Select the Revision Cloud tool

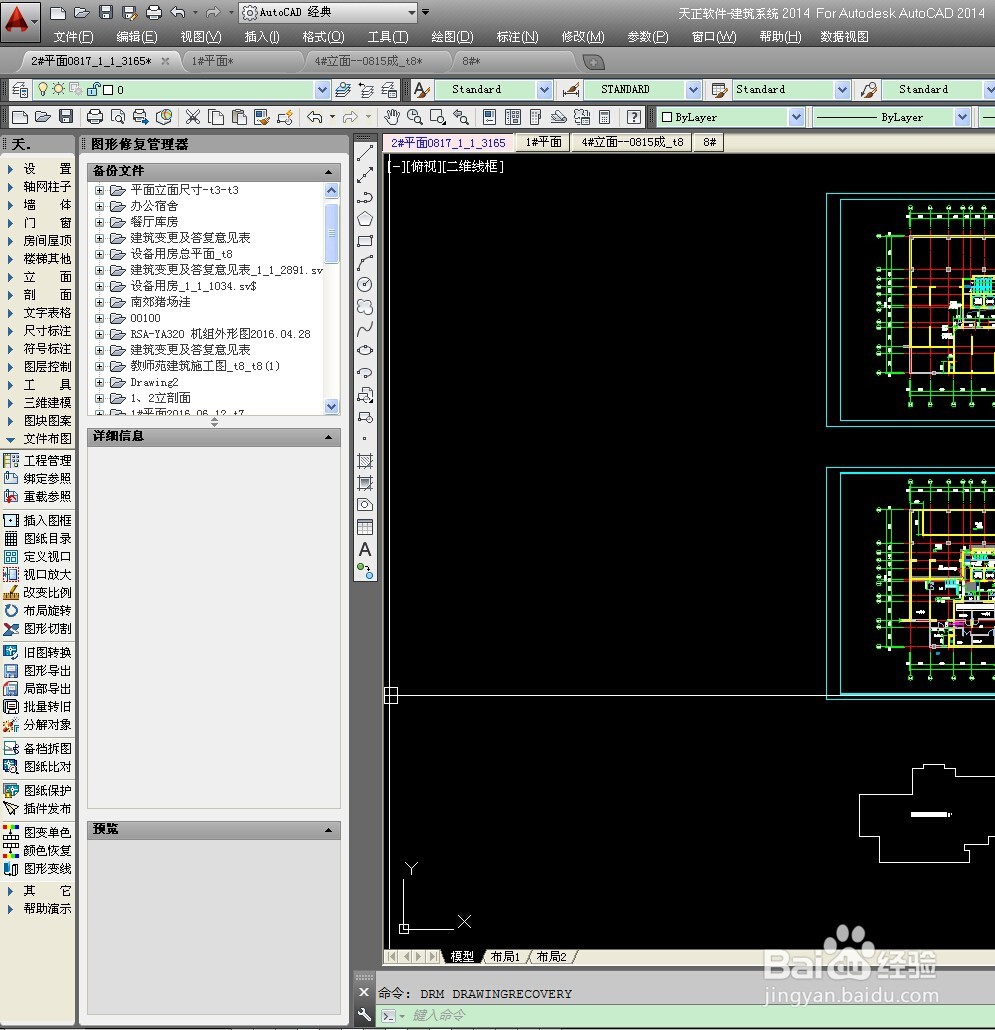pyautogui.click(x=365, y=307)
